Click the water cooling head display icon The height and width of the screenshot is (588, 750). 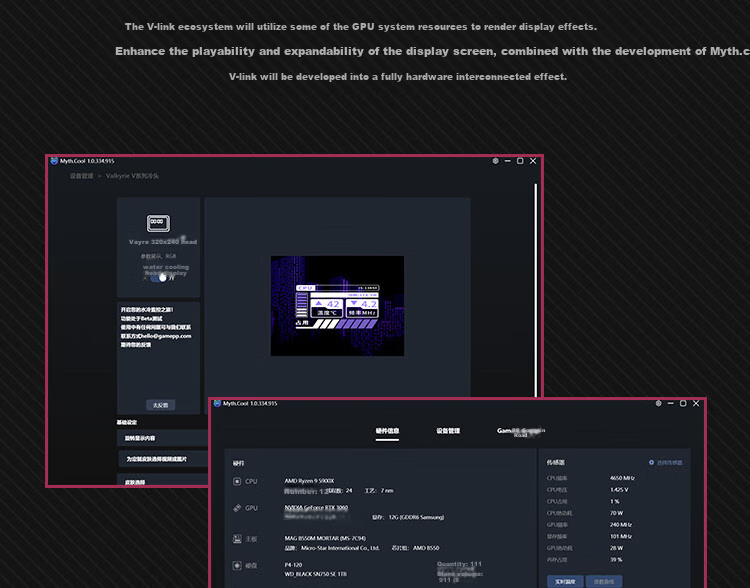click(x=158, y=222)
